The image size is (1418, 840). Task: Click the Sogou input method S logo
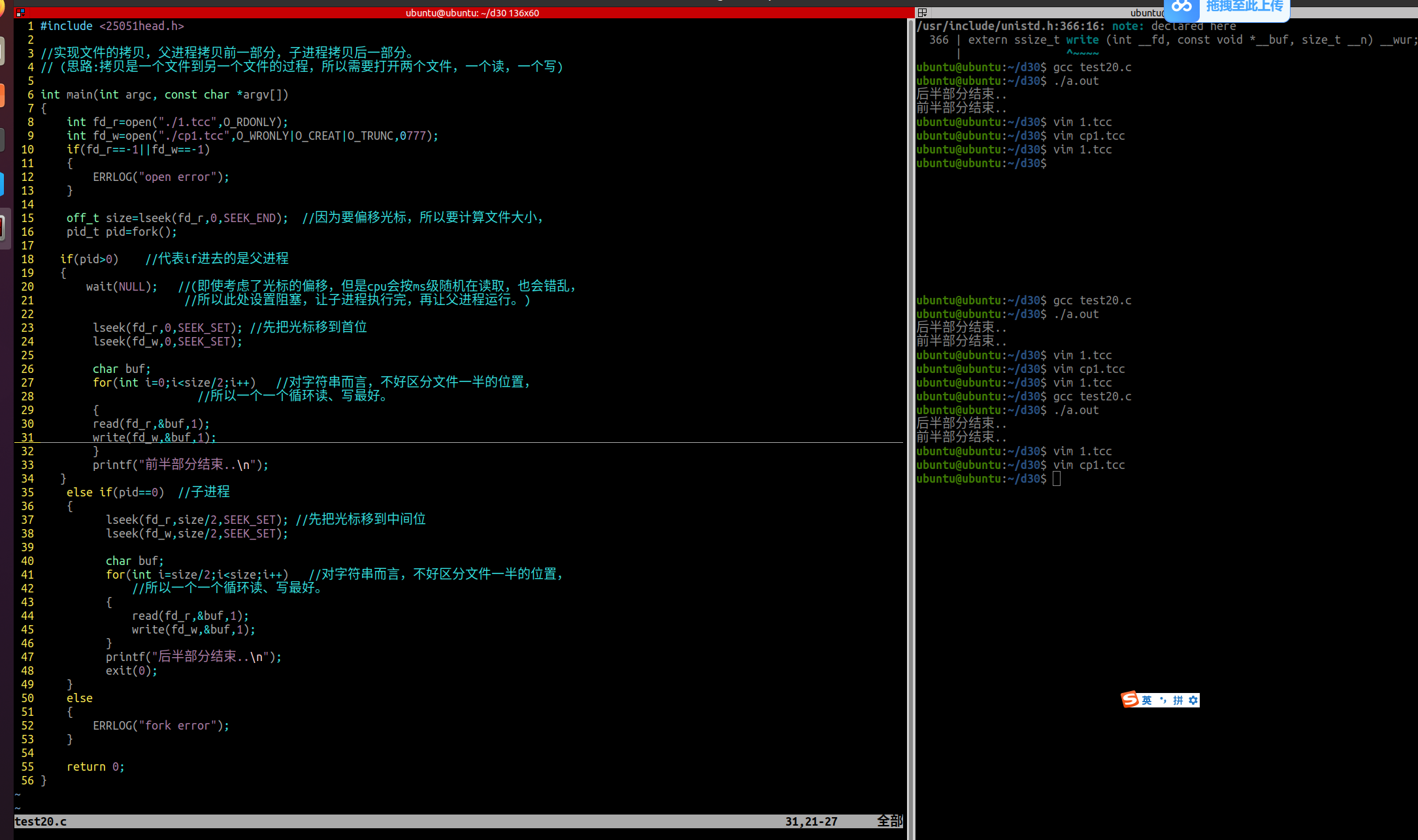coord(1130,700)
